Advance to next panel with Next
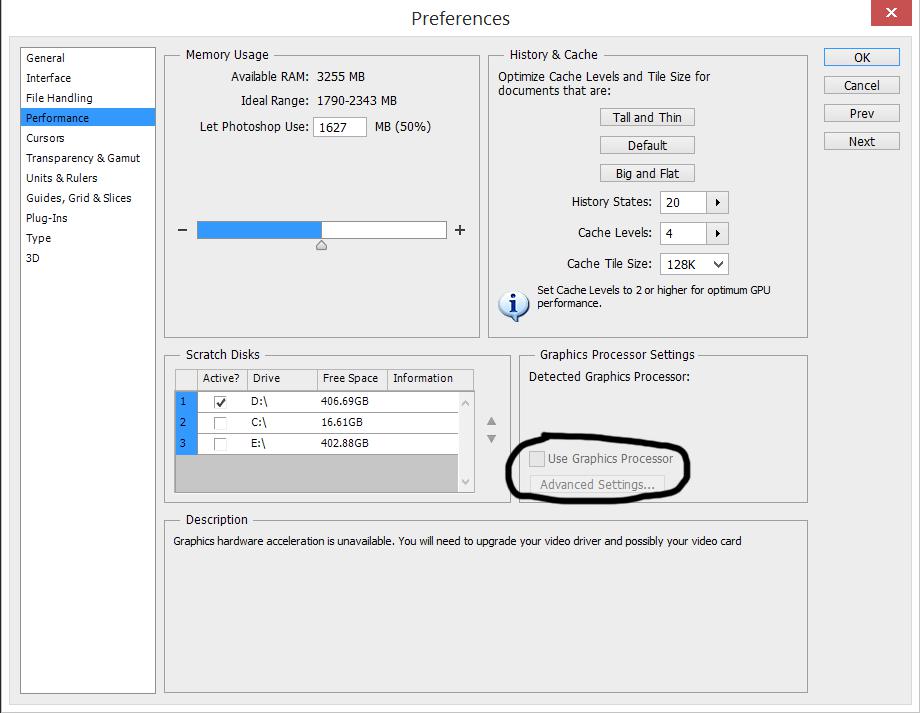 862,141
